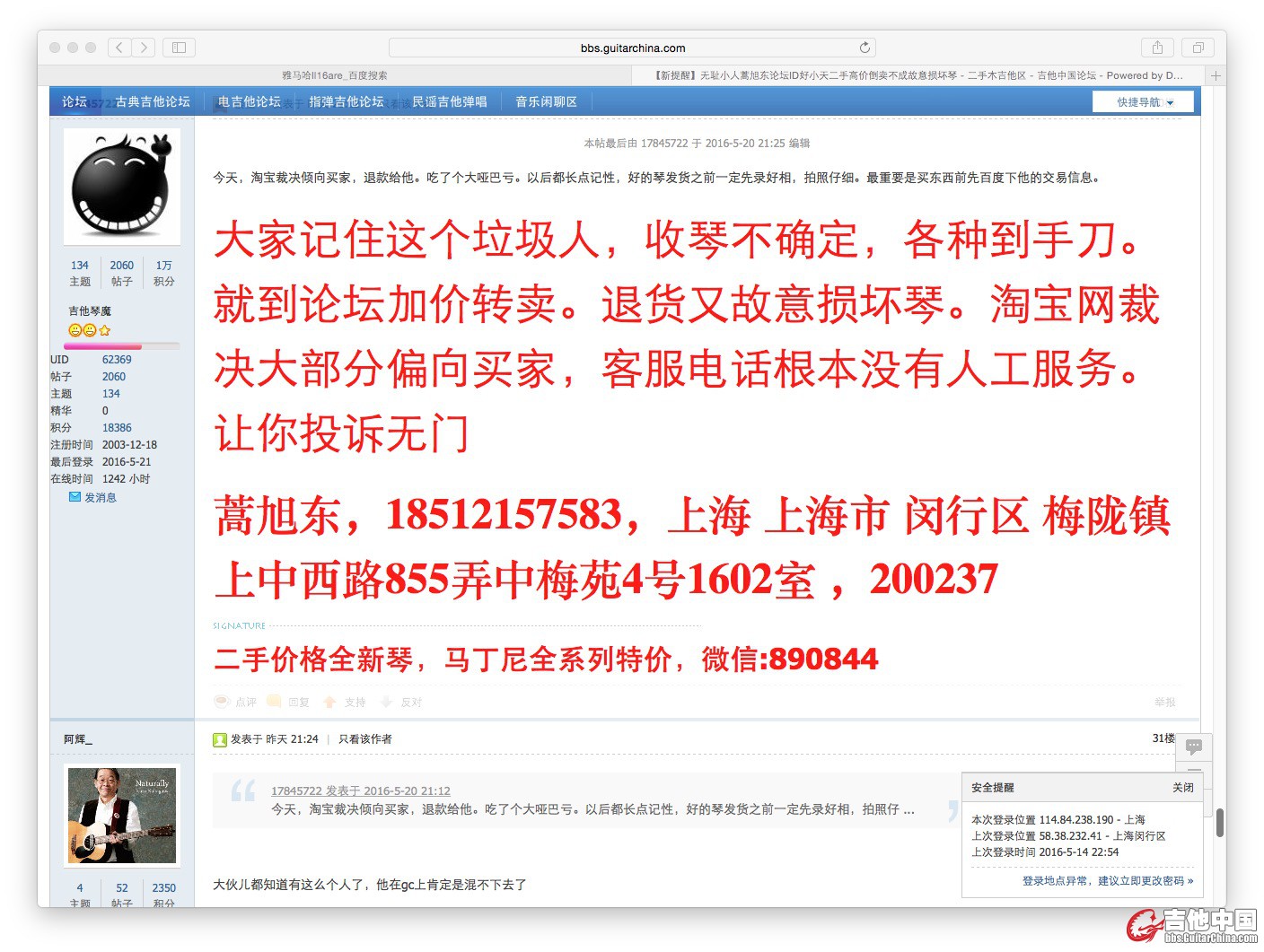This screenshot has width=1264, height=952.
Task: Switch to the 雅马哈ll16are 百度搜索 tab
Action: click(x=335, y=76)
